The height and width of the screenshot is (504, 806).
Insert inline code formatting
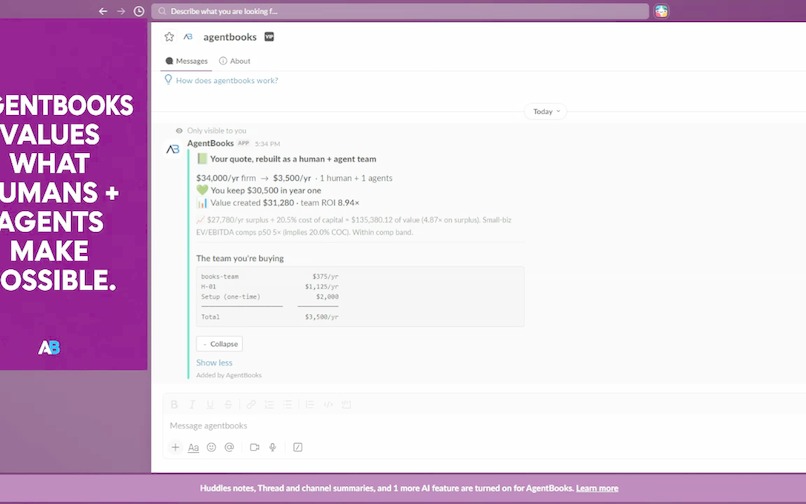328,405
